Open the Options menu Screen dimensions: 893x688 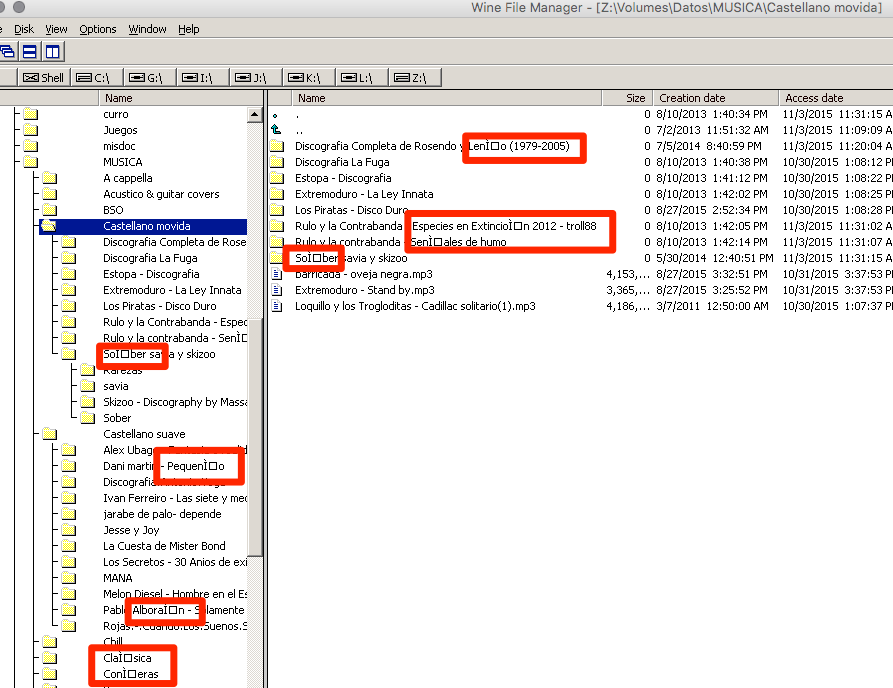pos(97,29)
